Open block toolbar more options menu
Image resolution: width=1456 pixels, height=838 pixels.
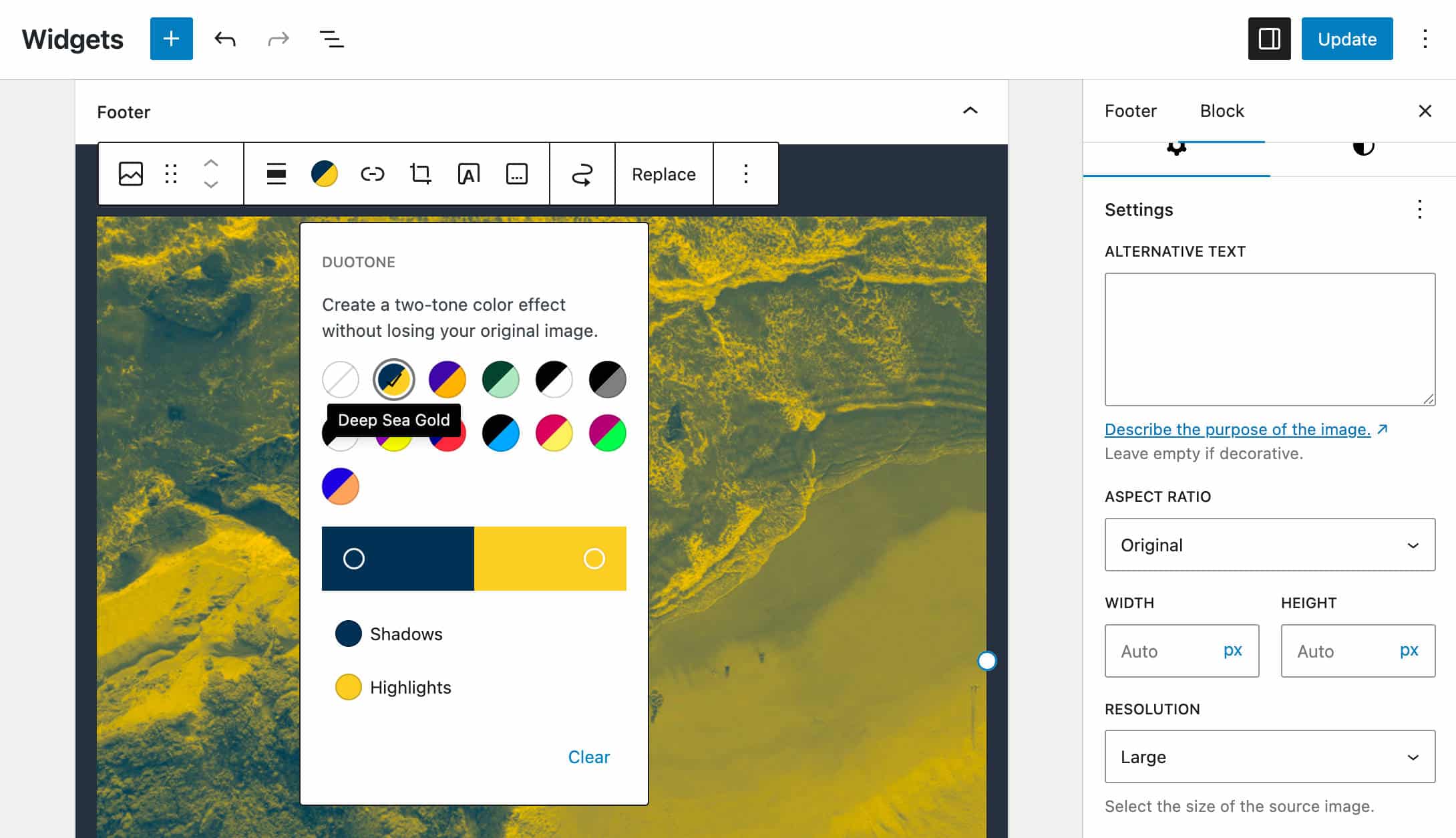[x=746, y=174]
